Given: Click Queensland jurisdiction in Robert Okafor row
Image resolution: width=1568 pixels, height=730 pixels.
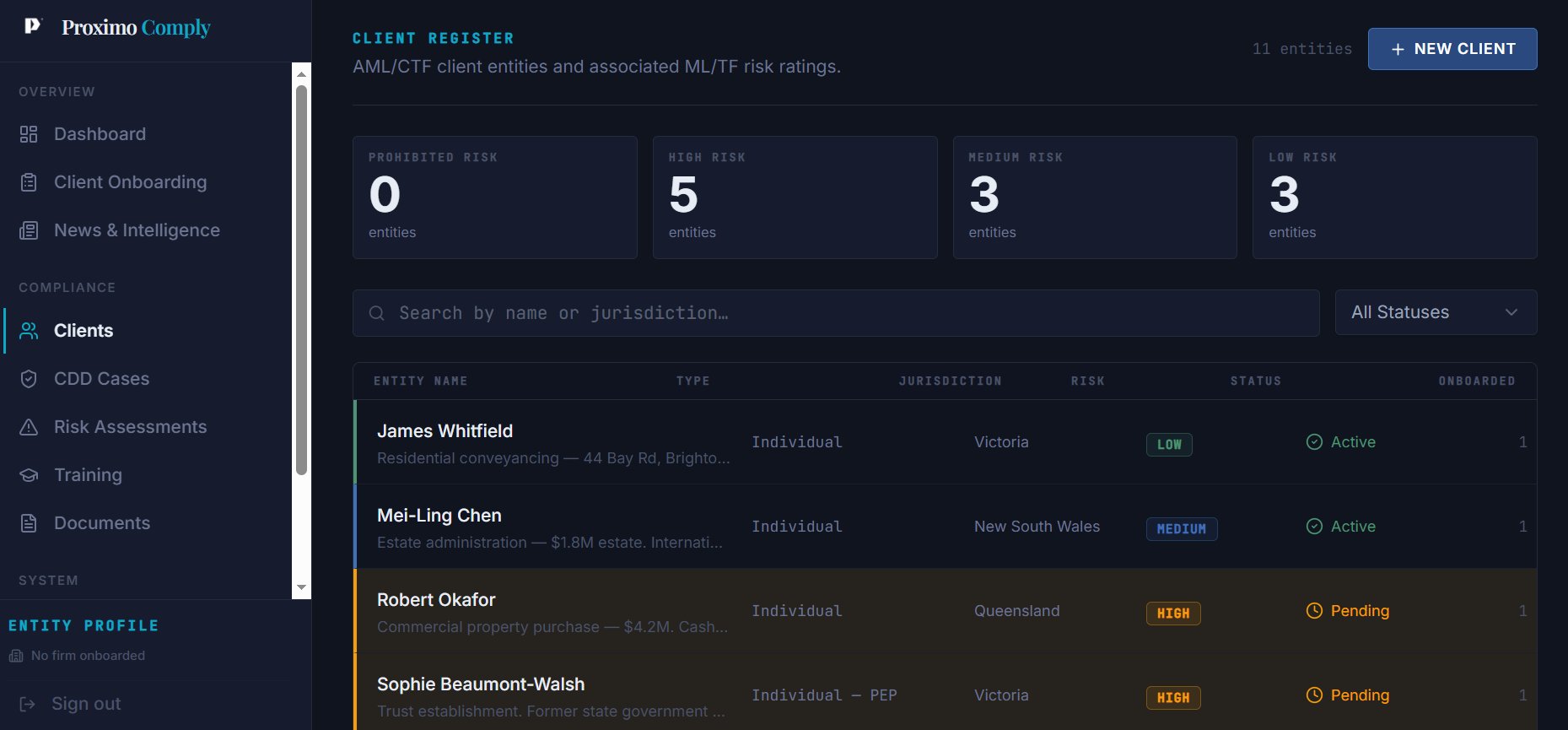Looking at the screenshot, I should (1016, 610).
